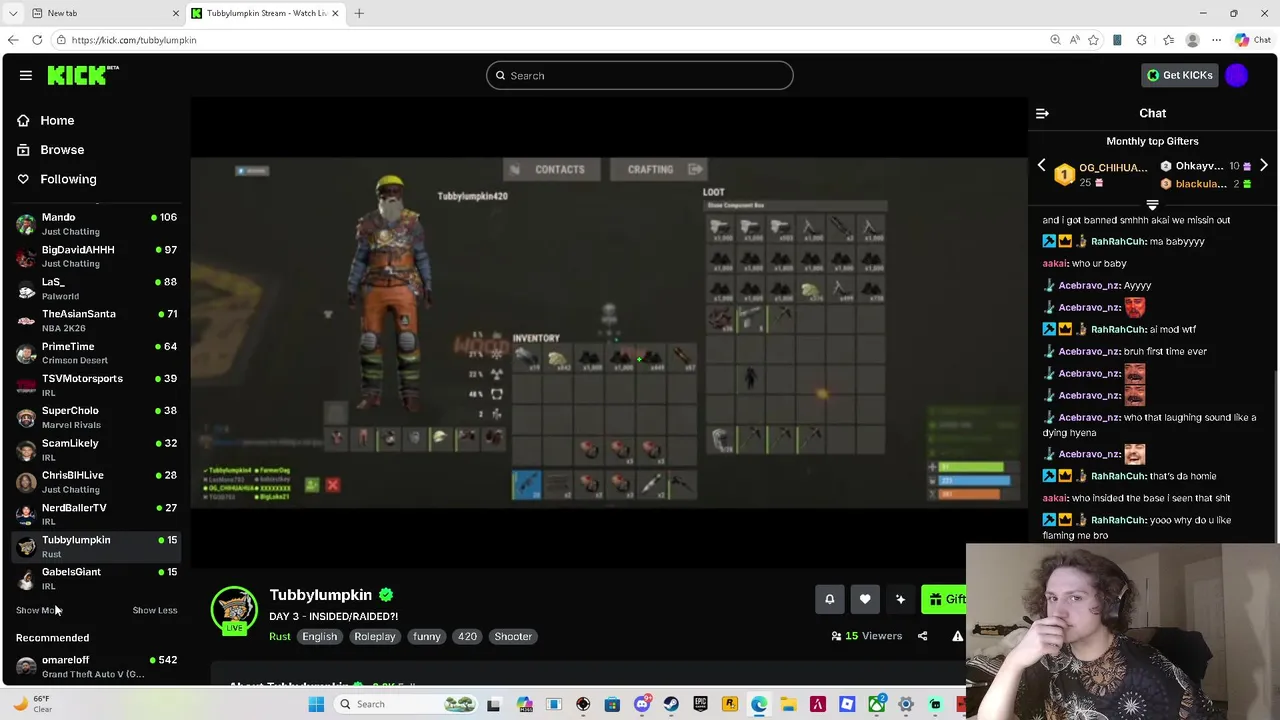Screen dimensions: 1280x720
Task: Click Show More in following list
Action: pyautogui.click(x=39, y=610)
